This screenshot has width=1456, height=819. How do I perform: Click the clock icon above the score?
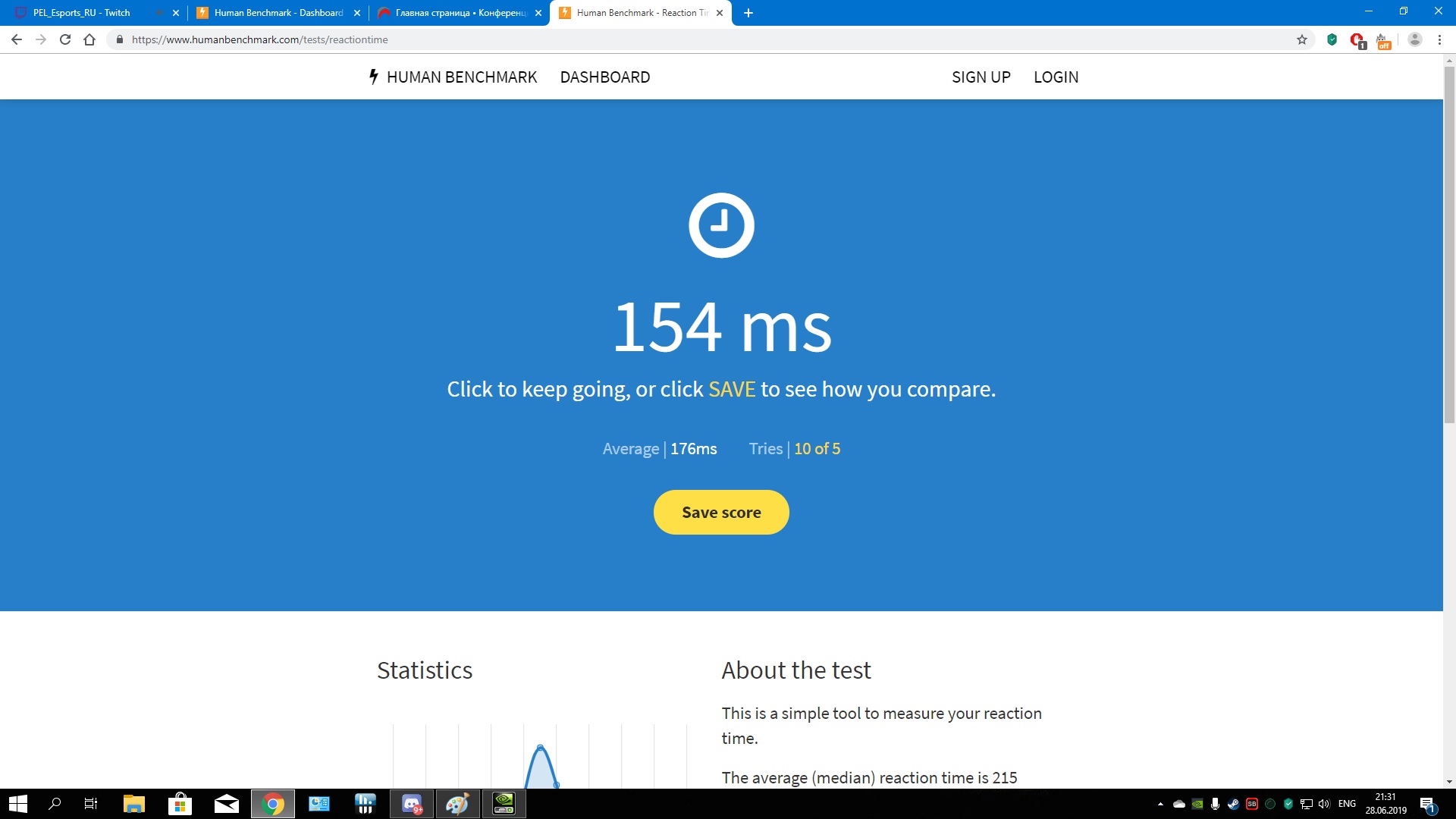coord(720,225)
